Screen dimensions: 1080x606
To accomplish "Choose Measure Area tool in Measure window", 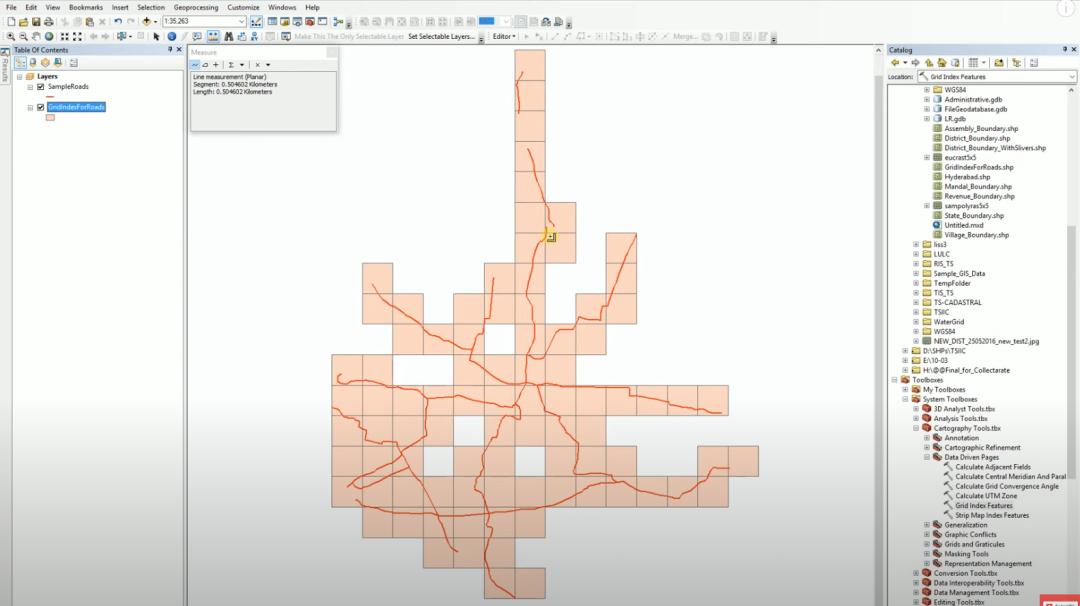I will click(x=205, y=65).
